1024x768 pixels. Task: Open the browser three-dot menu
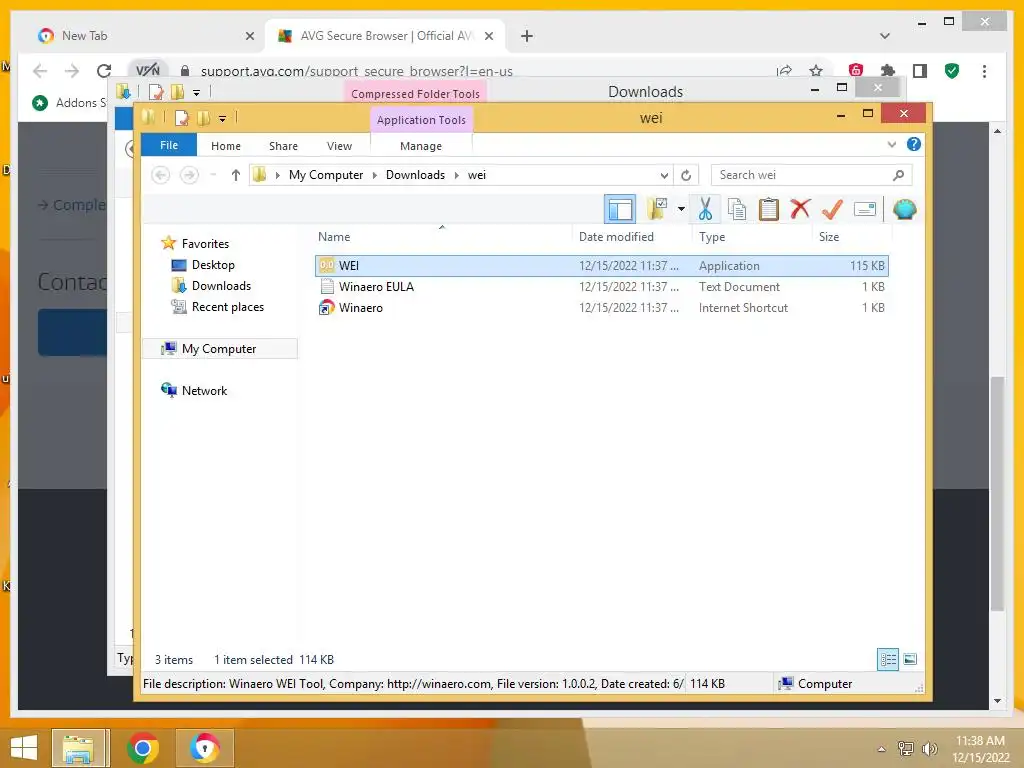coord(984,71)
